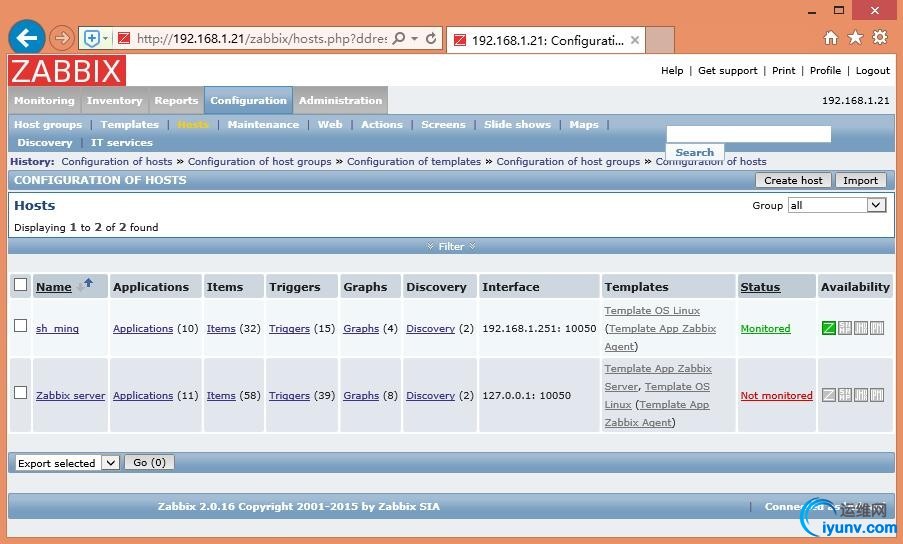Open the Actions submenu

click(382, 124)
